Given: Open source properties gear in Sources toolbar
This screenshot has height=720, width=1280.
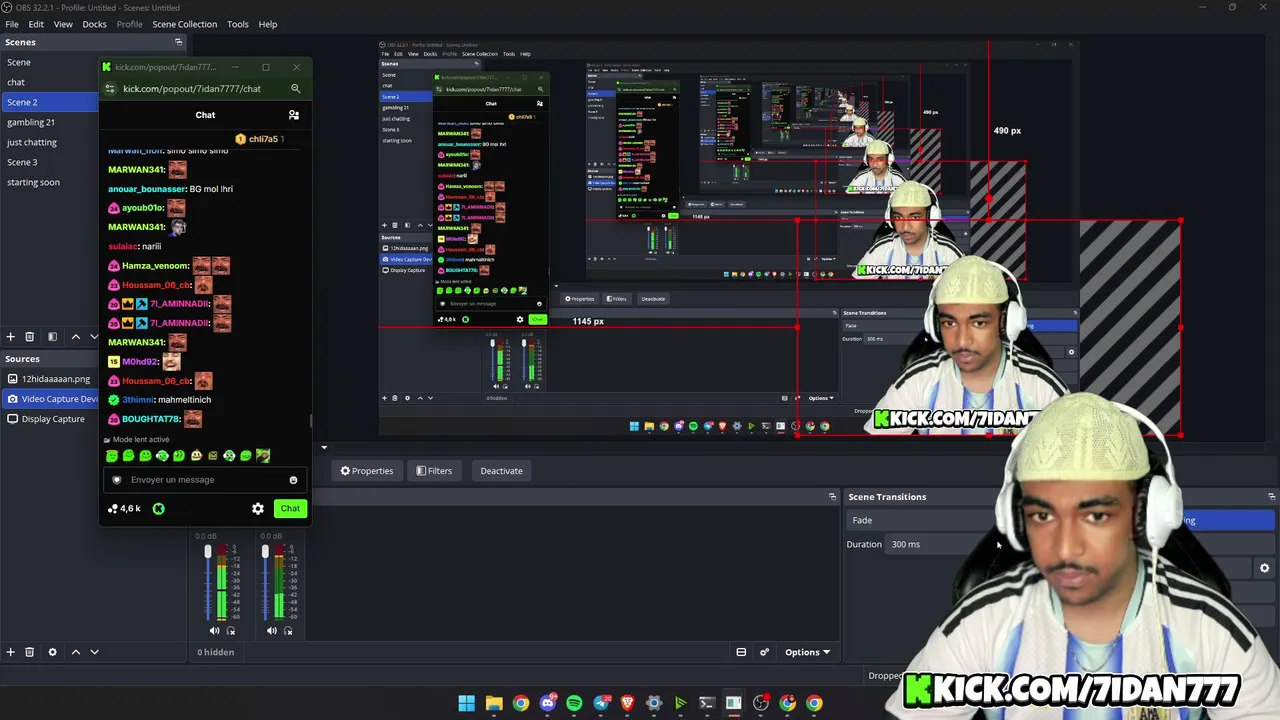Looking at the screenshot, I should click(52, 652).
